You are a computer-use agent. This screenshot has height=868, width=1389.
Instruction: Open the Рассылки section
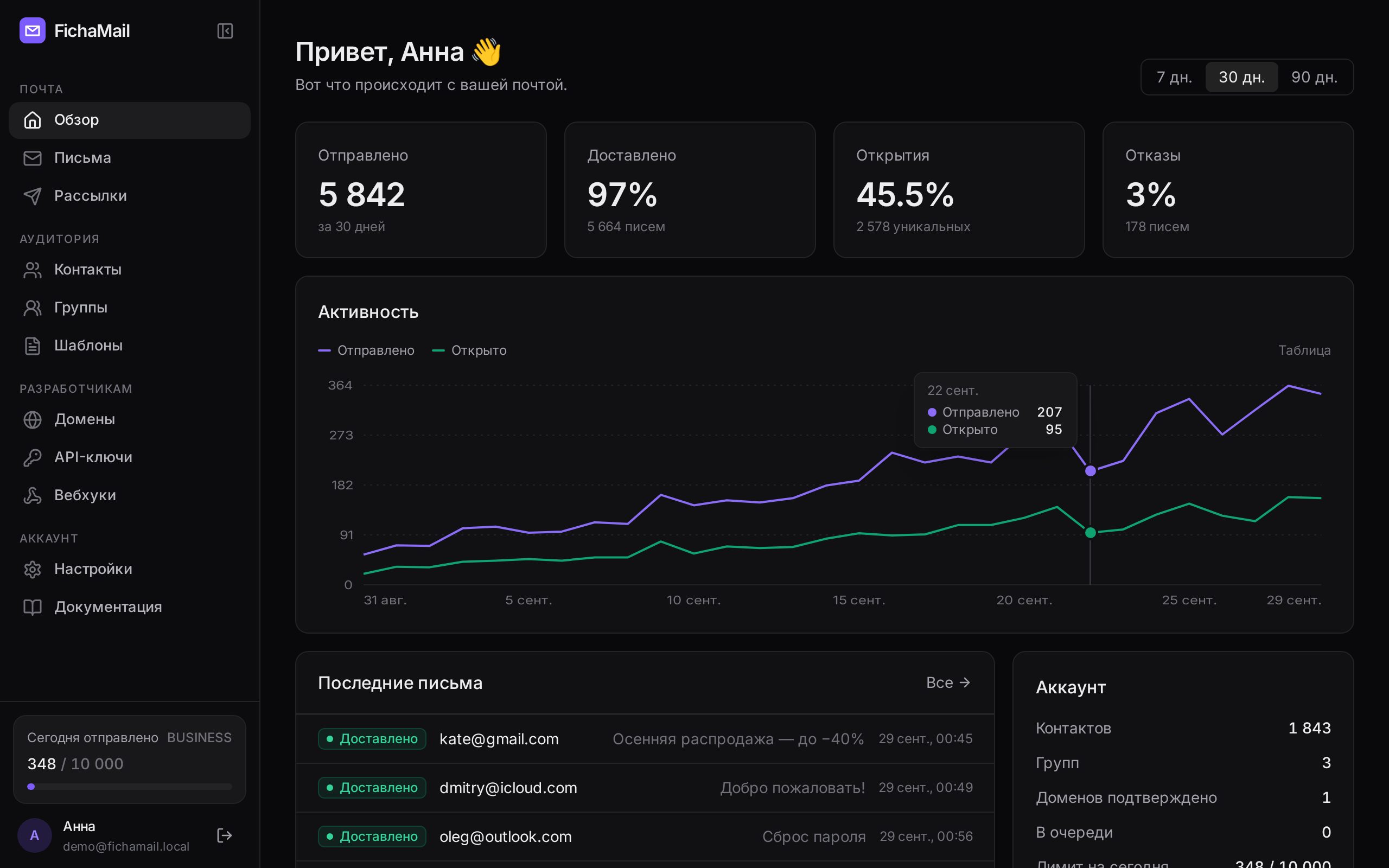coord(130,196)
